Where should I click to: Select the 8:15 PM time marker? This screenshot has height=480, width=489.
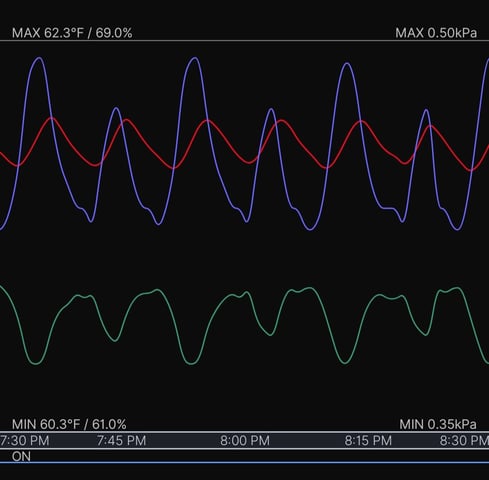click(x=368, y=441)
